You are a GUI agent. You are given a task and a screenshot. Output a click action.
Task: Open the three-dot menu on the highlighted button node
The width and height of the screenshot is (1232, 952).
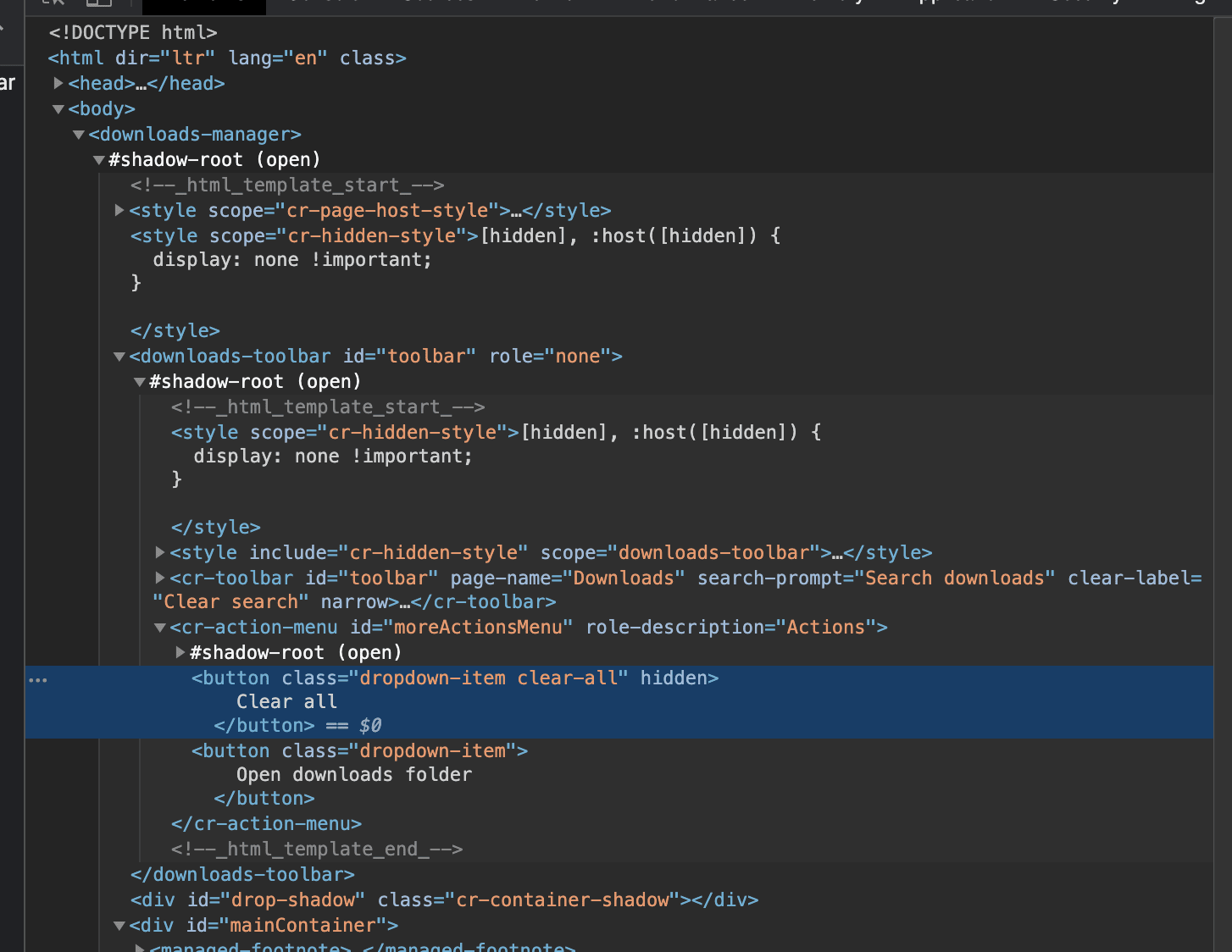(x=38, y=678)
